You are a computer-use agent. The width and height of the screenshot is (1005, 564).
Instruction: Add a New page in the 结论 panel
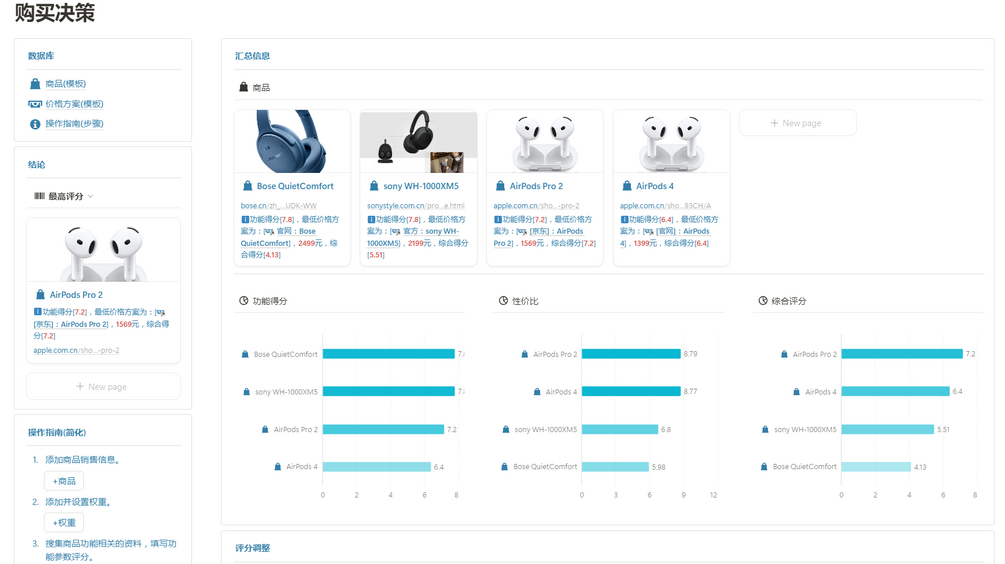(x=103, y=386)
